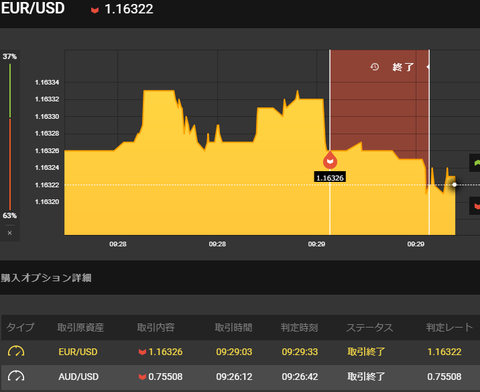Click the green portion of the sentiment bar
The image size is (480, 392).
click(10, 91)
